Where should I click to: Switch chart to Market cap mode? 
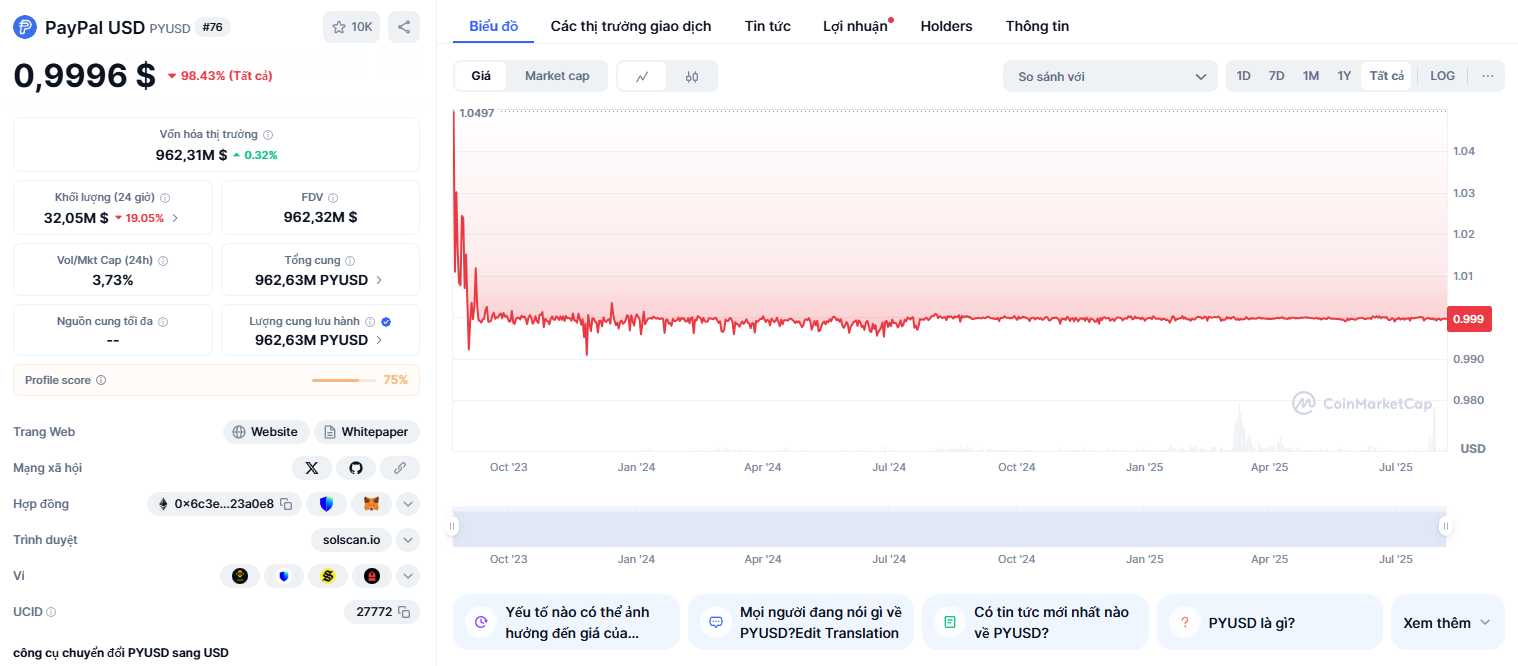(557, 76)
